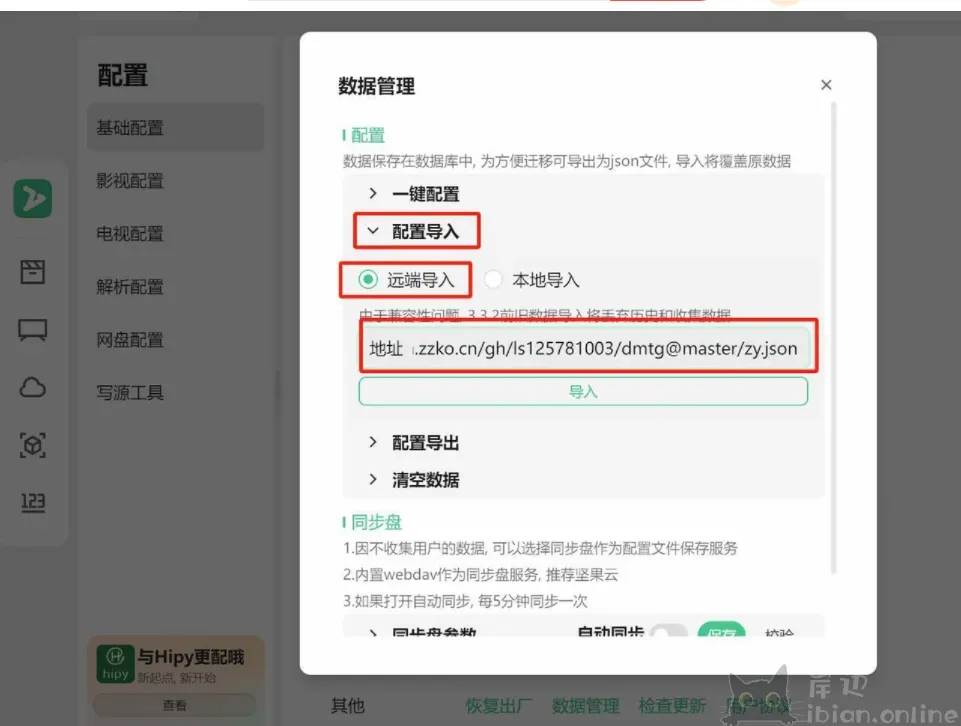
Task: Expand the 配置导出 section
Action: coord(425,443)
